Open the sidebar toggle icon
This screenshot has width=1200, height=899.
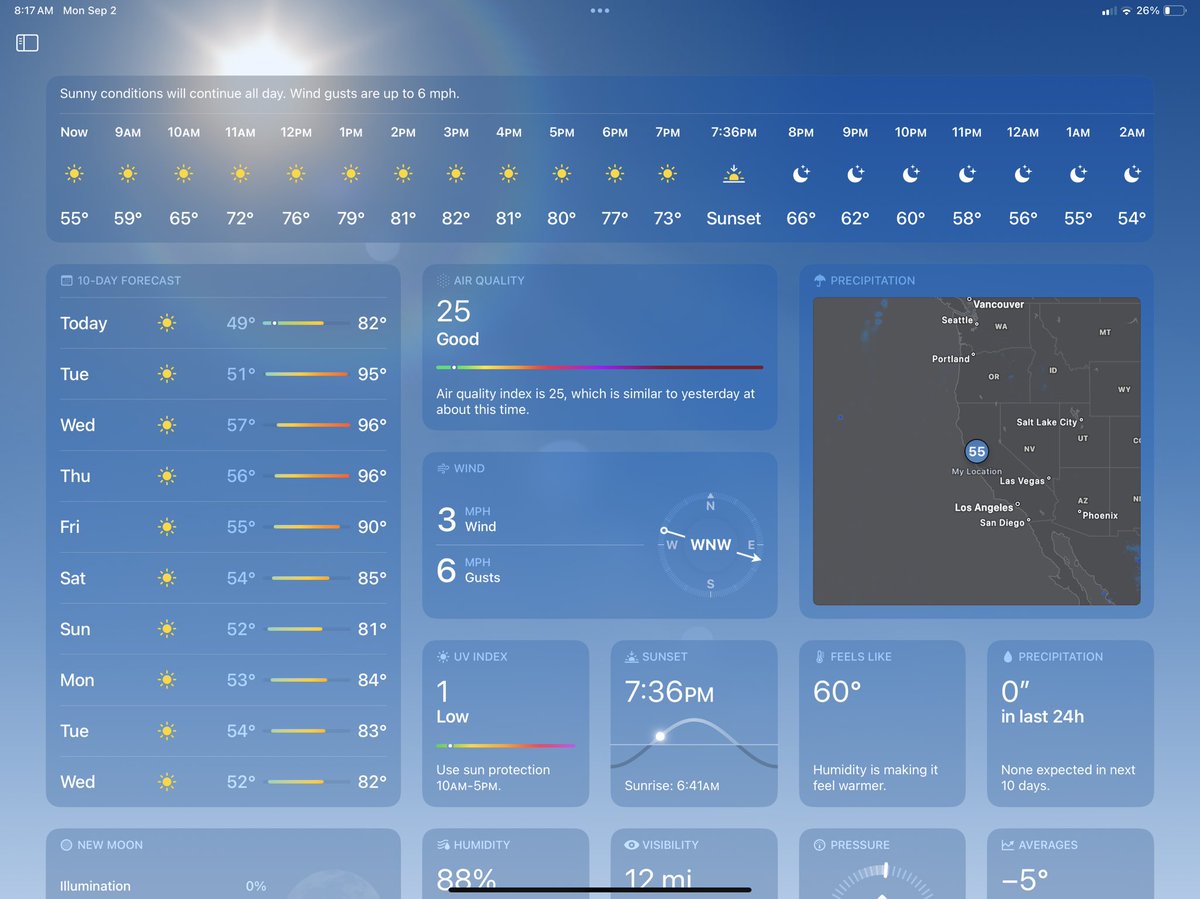(x=27, y=43)
